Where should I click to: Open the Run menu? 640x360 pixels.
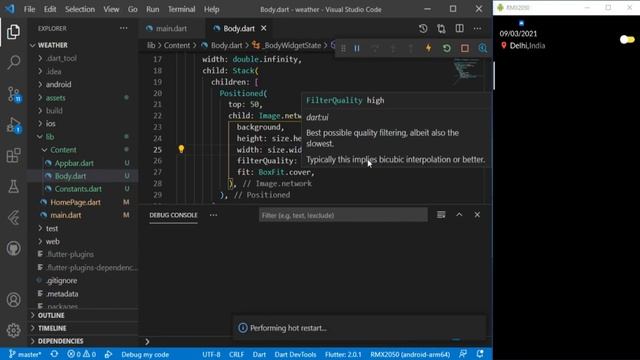point(153,9)
